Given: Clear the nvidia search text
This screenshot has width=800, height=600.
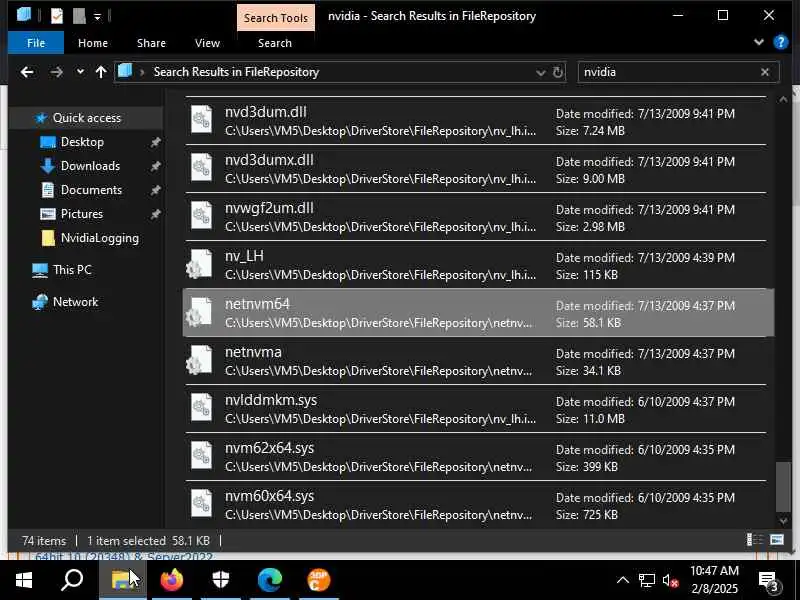Looking at the screenshot, I should point(764,72).
